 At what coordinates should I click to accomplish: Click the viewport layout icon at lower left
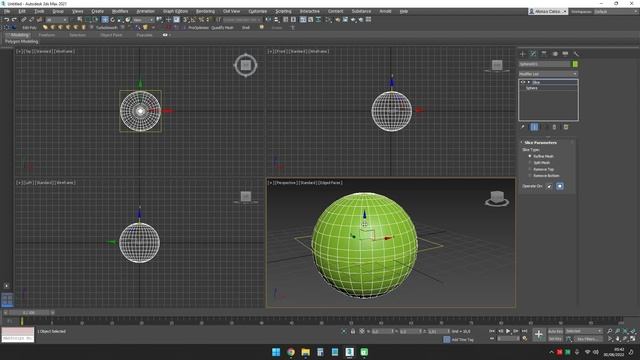coord(7,300)
